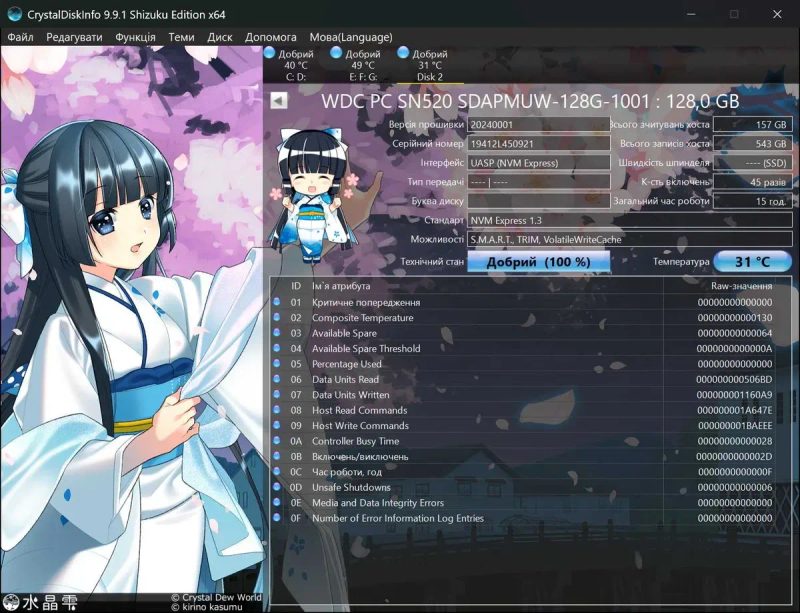Select the Percentage Used attribute name

[x=346, y=364]
